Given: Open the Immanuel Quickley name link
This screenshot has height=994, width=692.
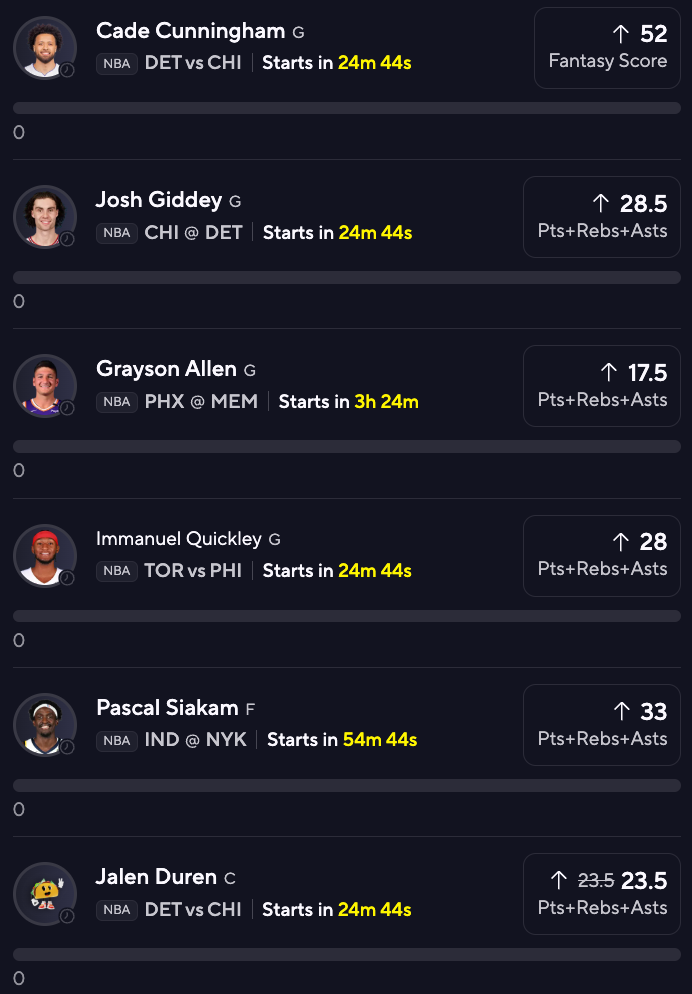Looking at the screenshot, I should pyautogui.click(x=179, y=539).
